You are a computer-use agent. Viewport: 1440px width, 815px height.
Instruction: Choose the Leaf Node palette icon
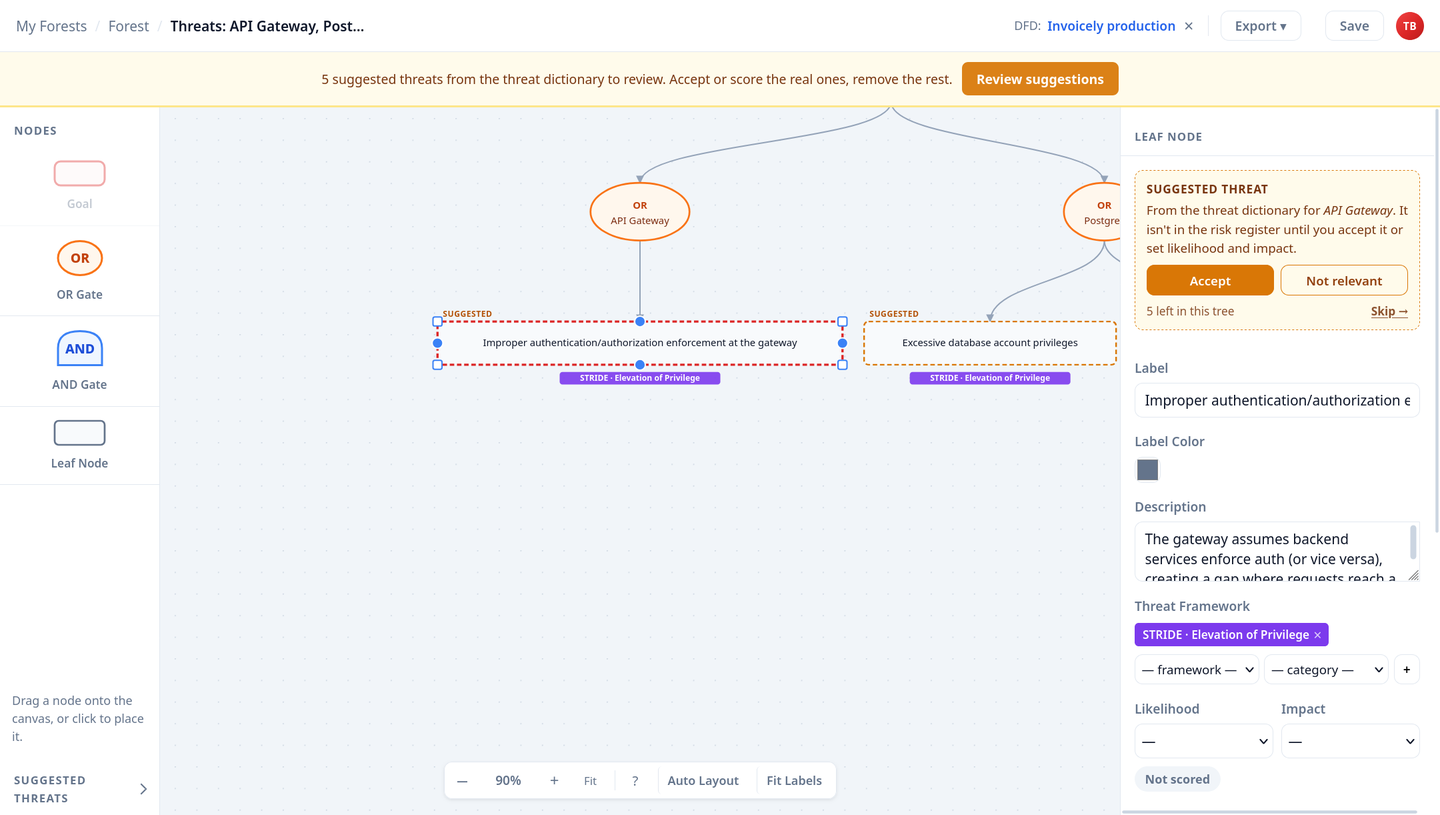(79, 433)
